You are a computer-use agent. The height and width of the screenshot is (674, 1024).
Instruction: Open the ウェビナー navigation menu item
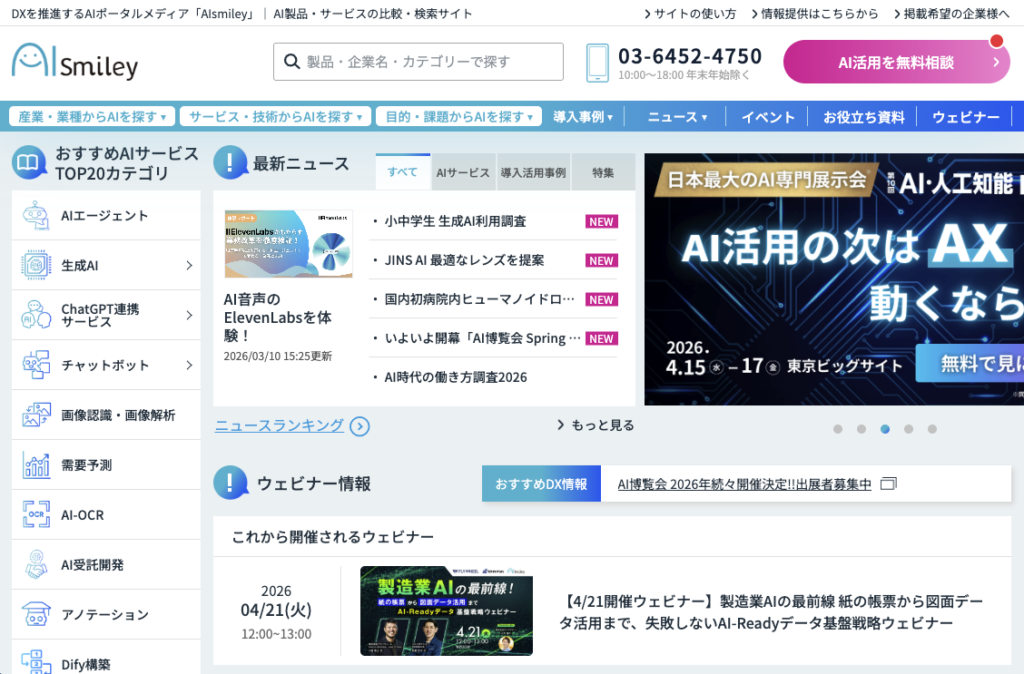tap(965, 117)
